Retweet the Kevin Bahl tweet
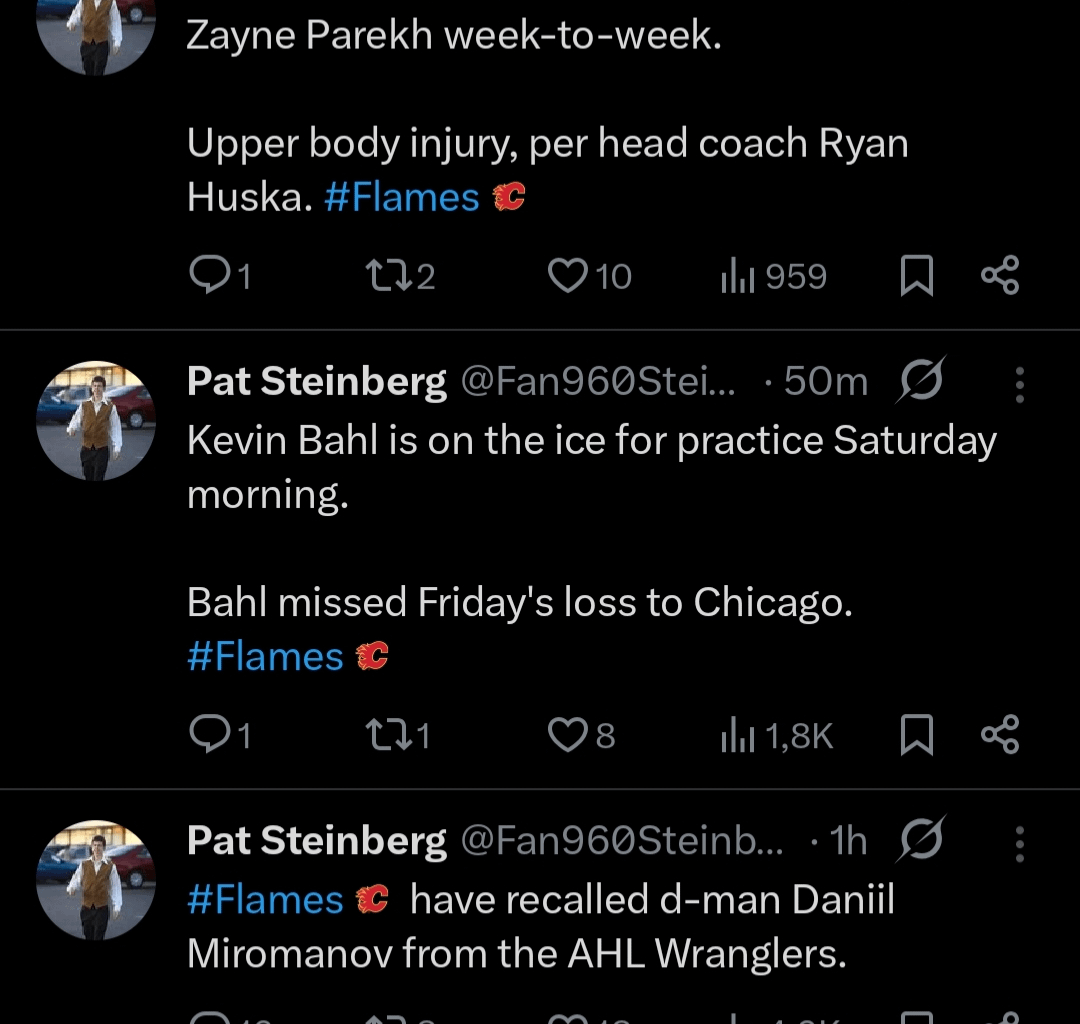Viewport: 1080px width, 1024px height. click(390, 735)
